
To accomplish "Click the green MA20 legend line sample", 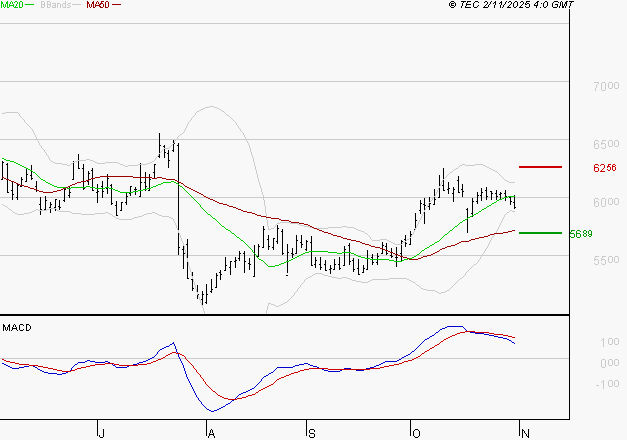I will [x=30, y=6].
